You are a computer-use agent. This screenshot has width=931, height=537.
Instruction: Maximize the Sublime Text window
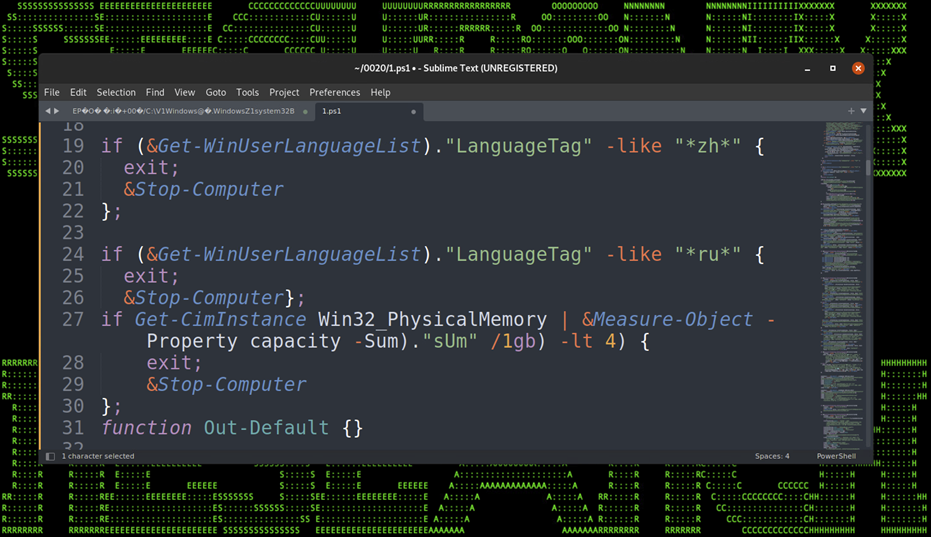click(x=833, y=68)
